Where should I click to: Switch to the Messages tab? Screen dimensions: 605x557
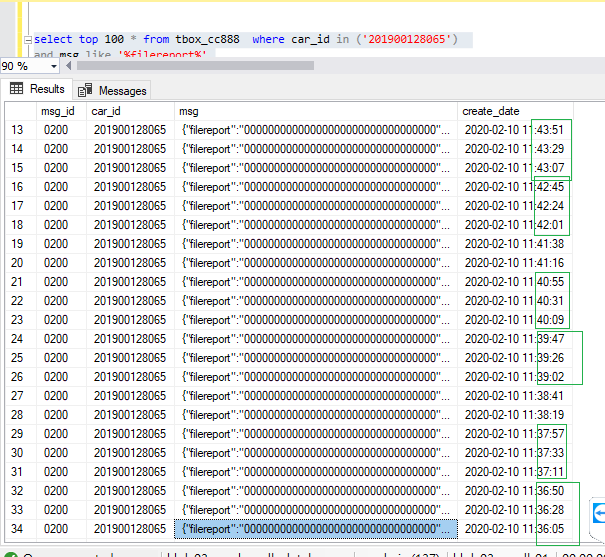tap(113, 91)
